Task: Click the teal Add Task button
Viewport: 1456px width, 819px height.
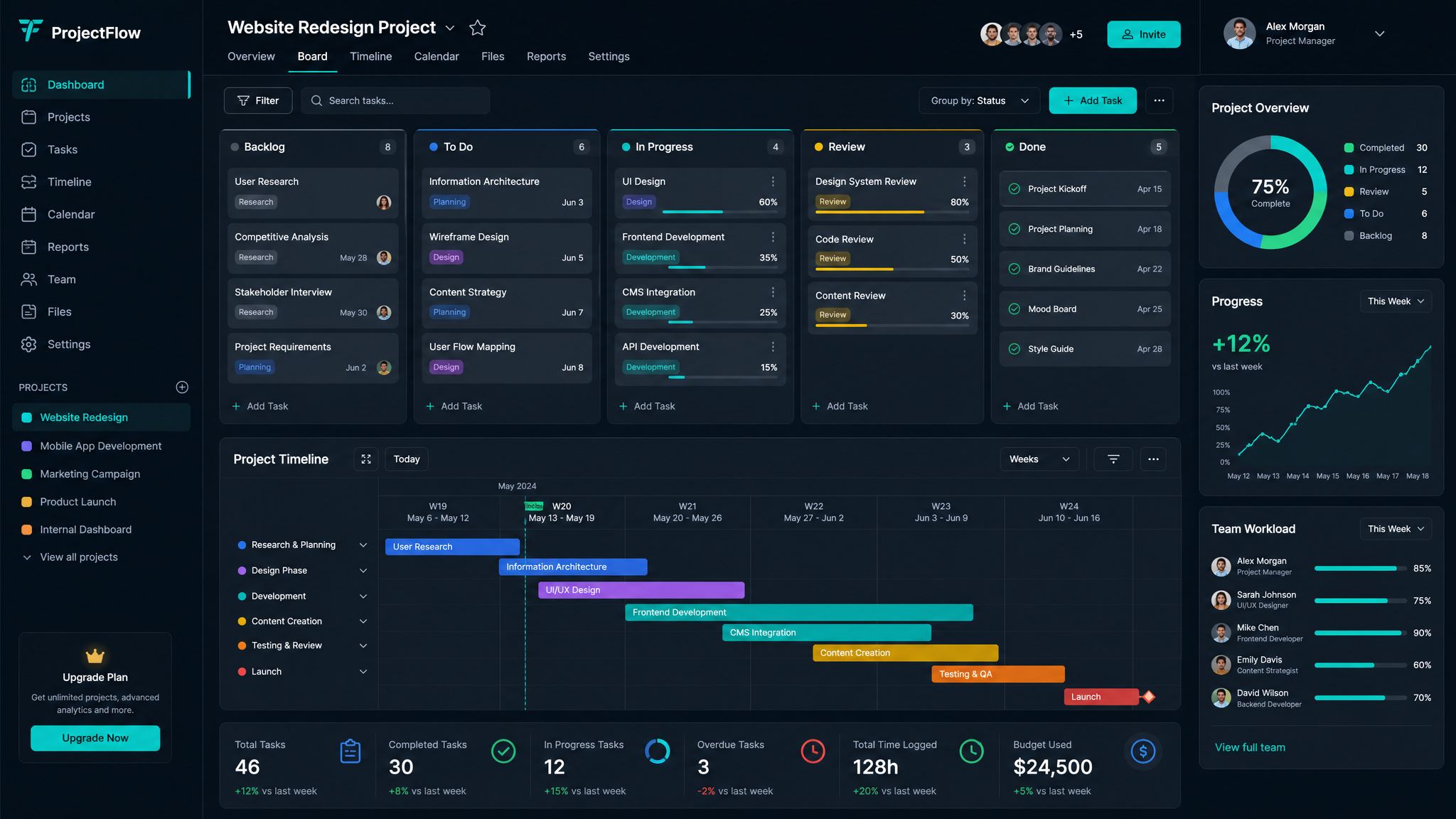Action: (x=1093, y=100)
